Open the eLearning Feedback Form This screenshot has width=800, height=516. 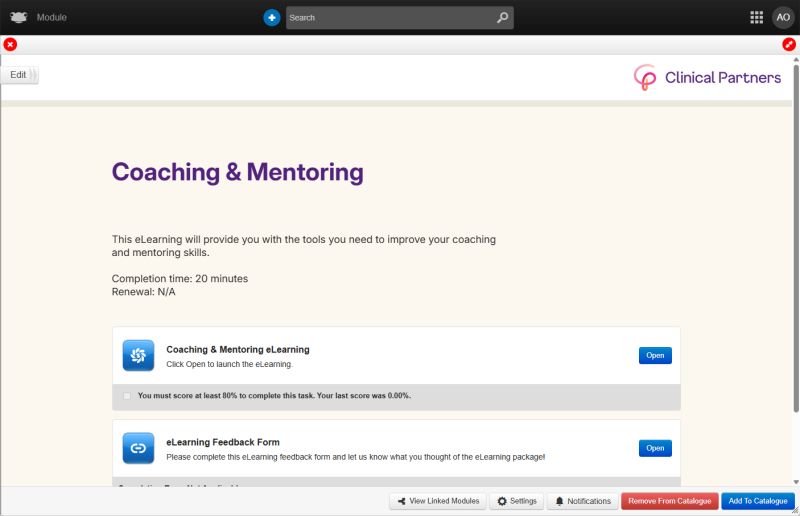point(655,448)
